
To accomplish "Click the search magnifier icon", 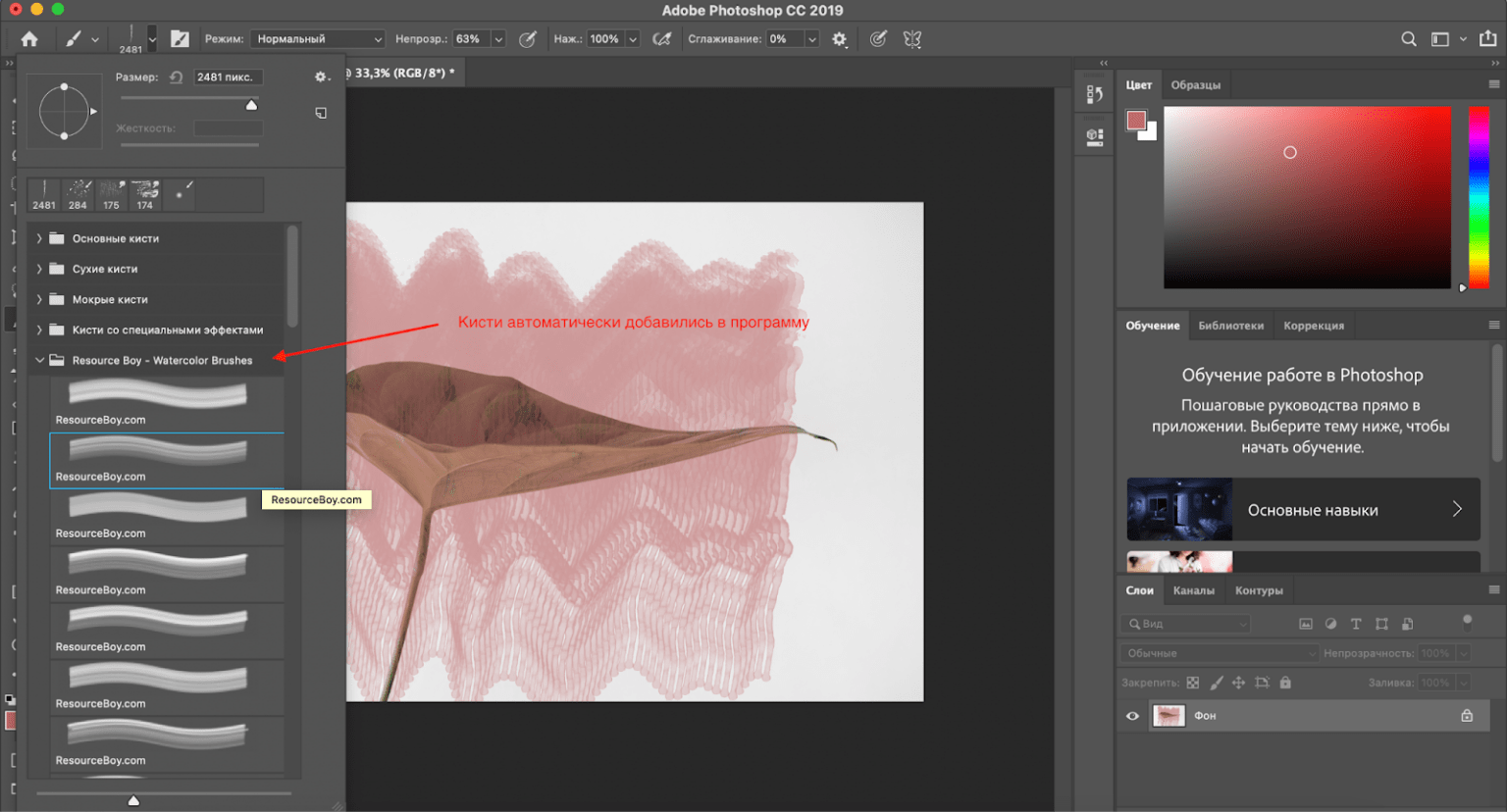I will coord(1409,39).
